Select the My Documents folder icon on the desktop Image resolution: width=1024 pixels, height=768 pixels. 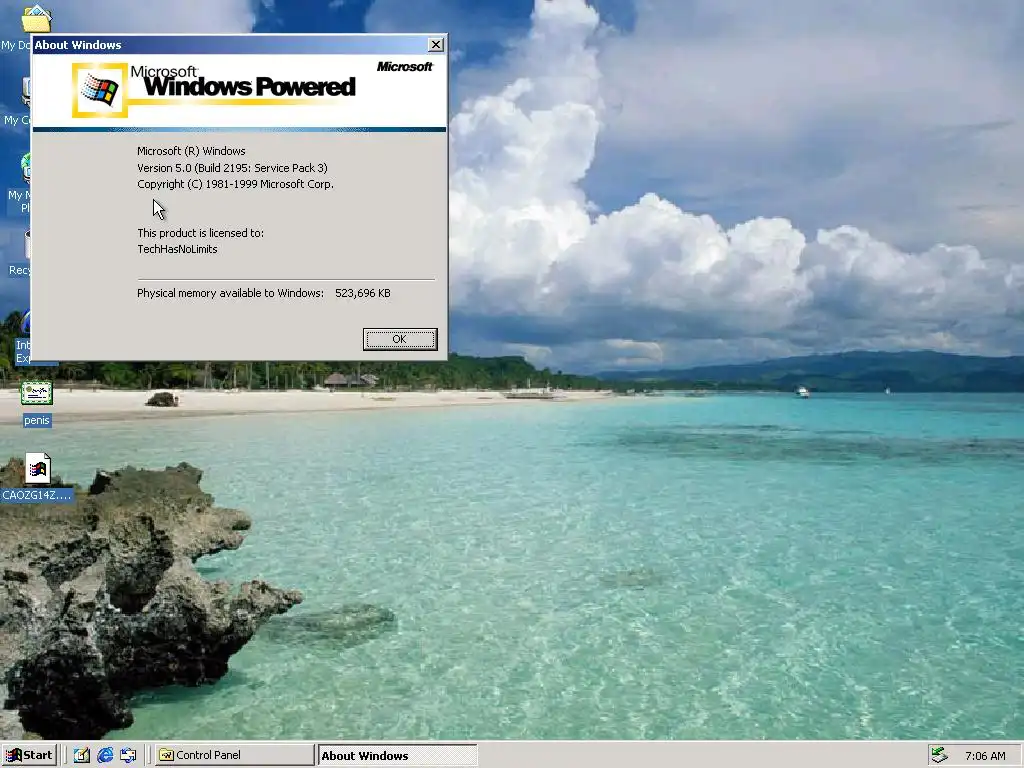[36, 18]
